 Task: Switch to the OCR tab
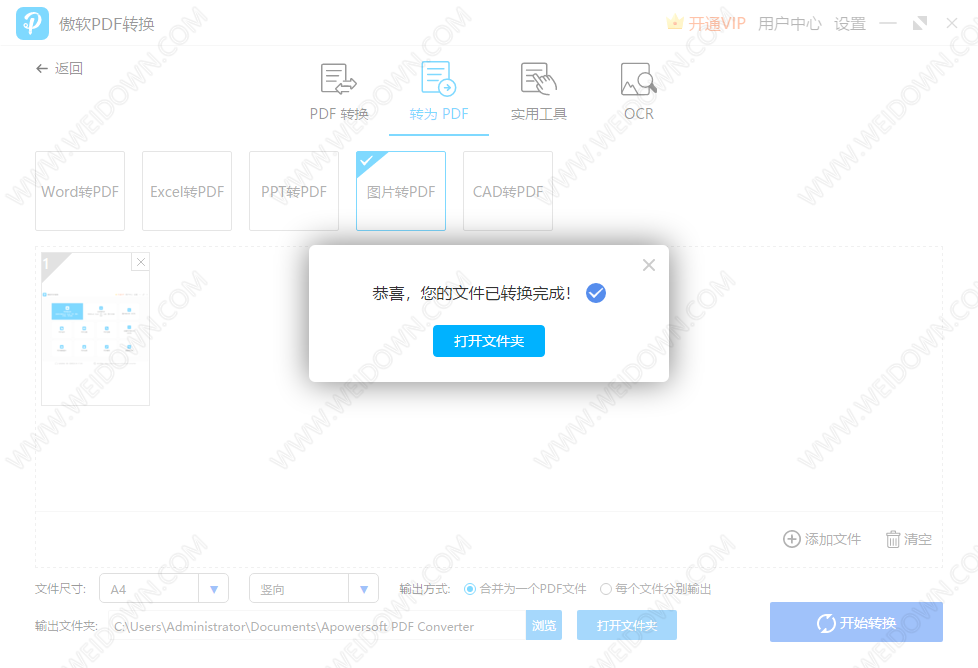639,92
